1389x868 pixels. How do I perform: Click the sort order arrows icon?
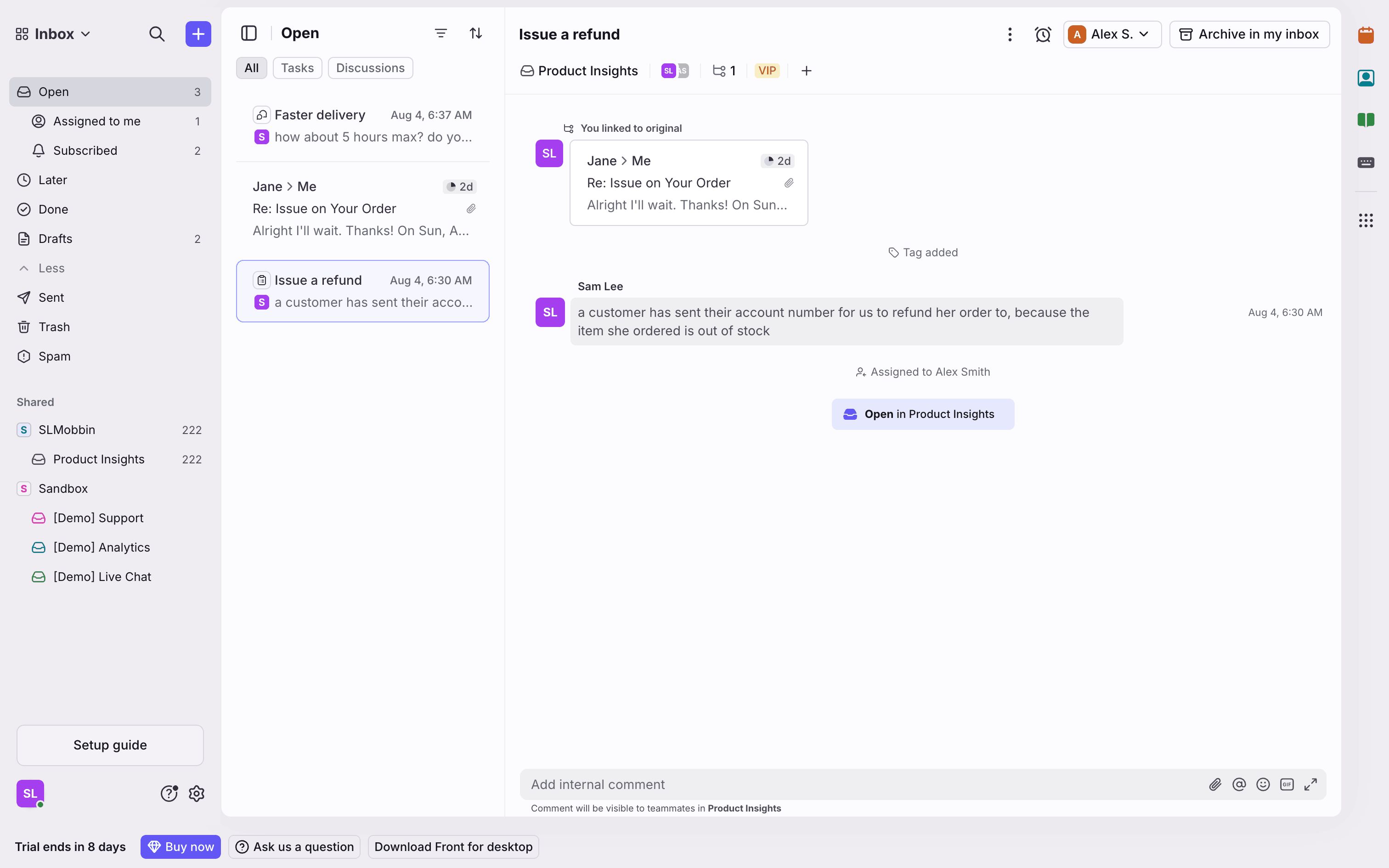pyautogui.click(x=475, y=33)
